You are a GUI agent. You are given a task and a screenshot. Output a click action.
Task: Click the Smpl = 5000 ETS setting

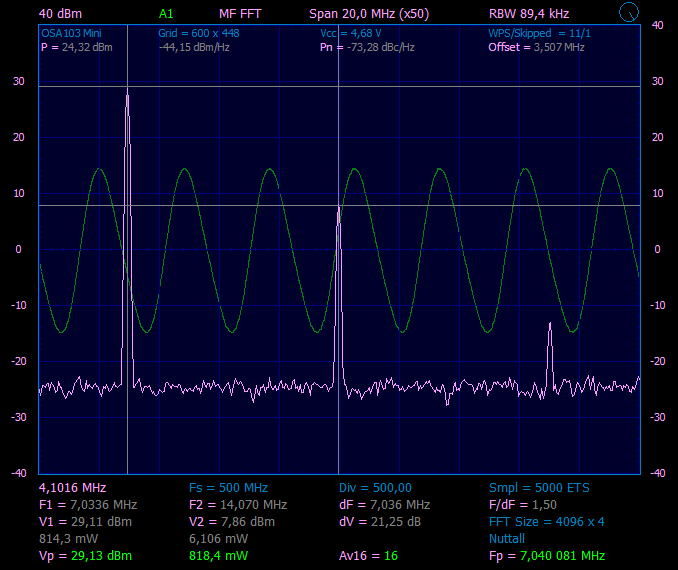pyautogui.click(x=539, y=487)
